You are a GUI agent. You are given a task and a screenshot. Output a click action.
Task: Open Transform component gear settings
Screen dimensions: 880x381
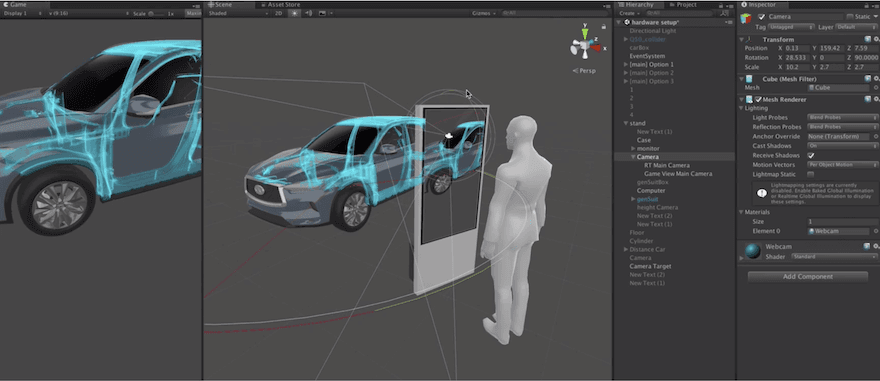tap(876, 39)
